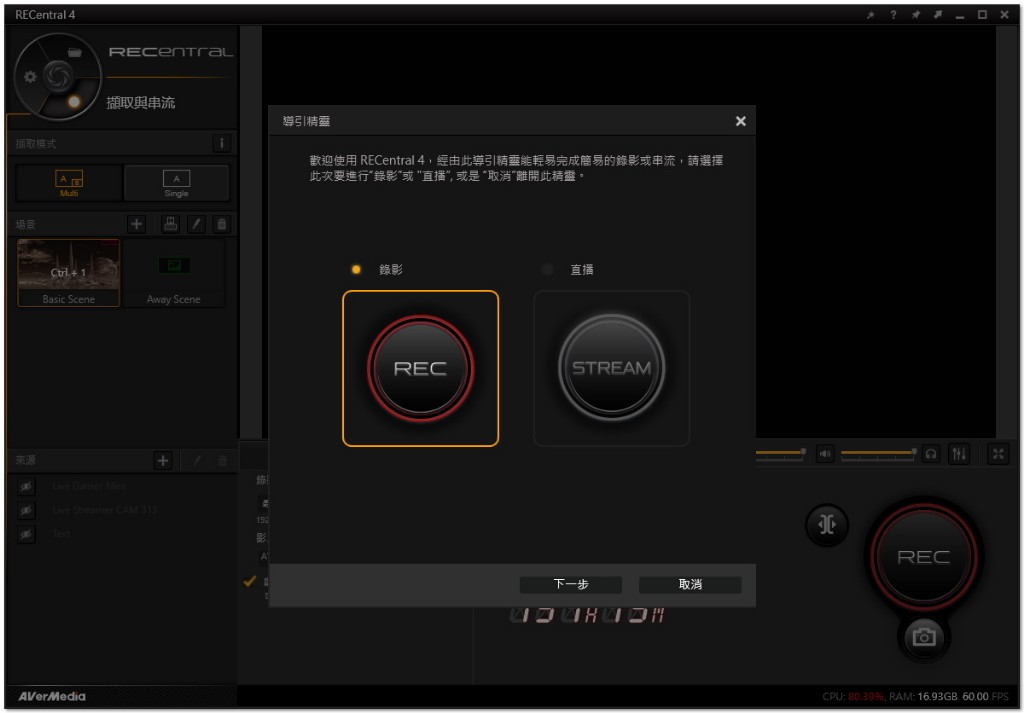Click the edit scene pencil icon
Screen dimensions: 1024x713
tap(196, 224)
